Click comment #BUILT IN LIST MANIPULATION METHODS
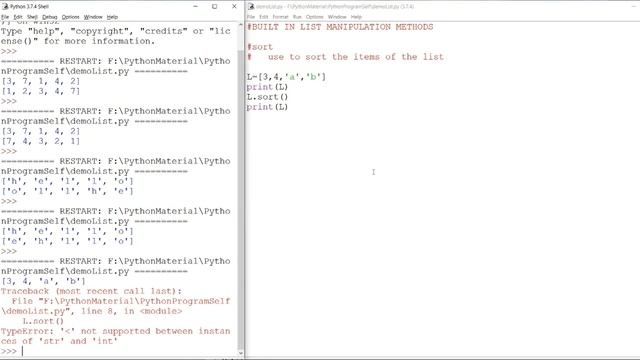The width and height of the screenshot is (640, 360). [340, 27]
